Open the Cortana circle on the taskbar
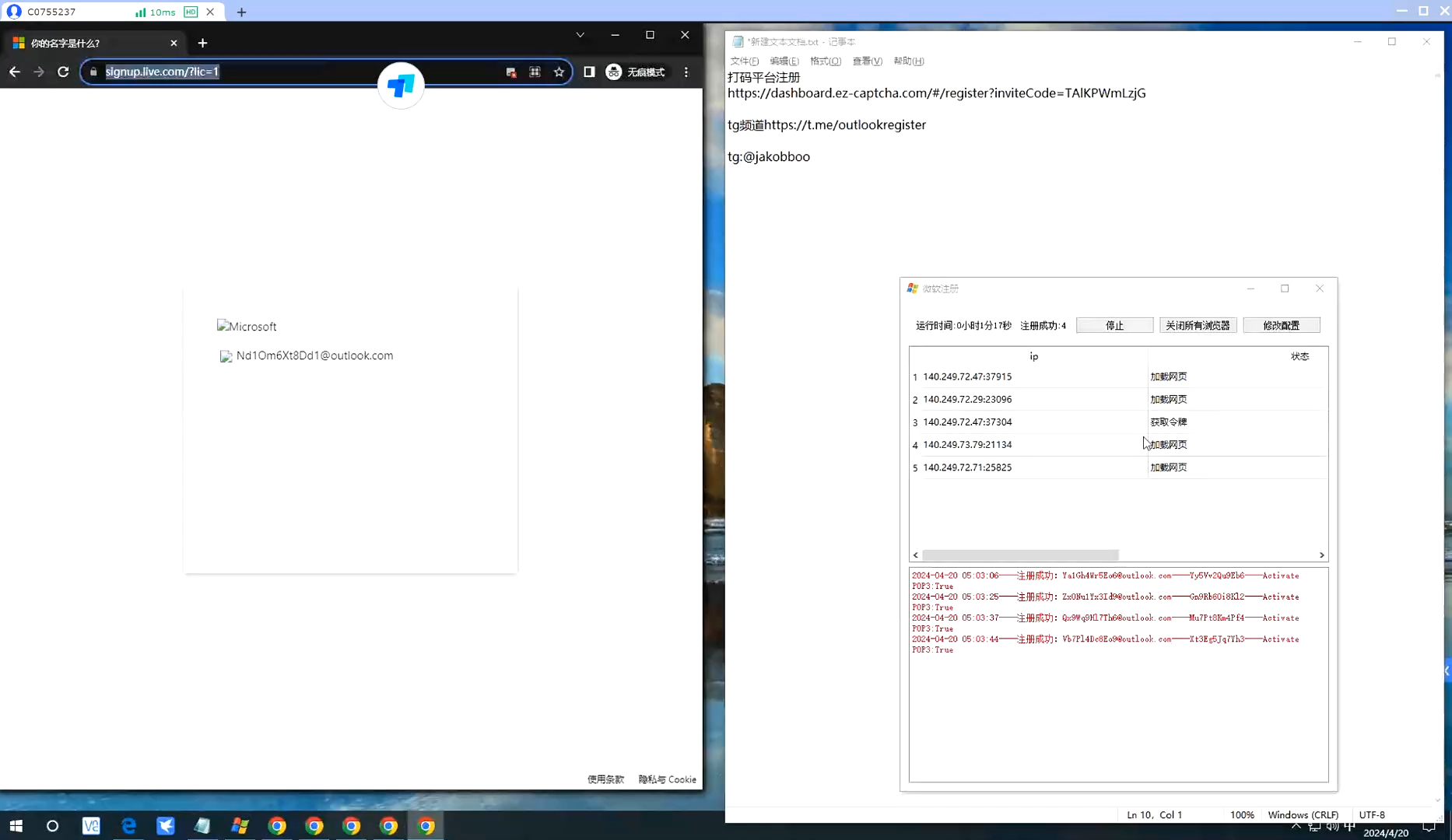The height and width of the screenshot is (840, 1452). tap(52, 825)
